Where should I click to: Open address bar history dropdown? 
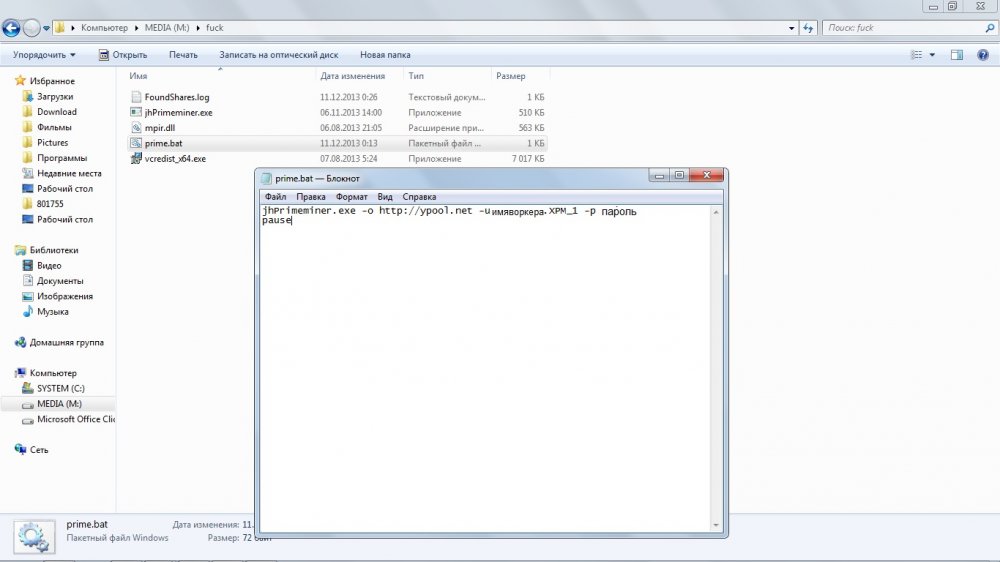(x=792, y=28)
